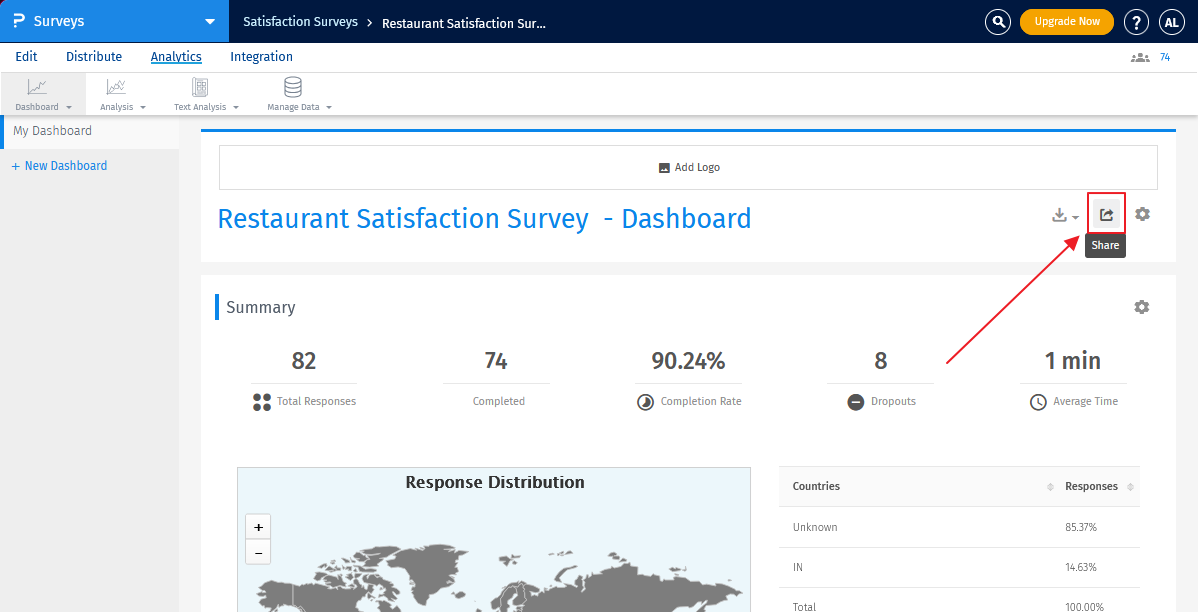This screenshot has height=612, width=1198.
Task: Switch to the Distribute tab
Action: [x=94, y=57]
